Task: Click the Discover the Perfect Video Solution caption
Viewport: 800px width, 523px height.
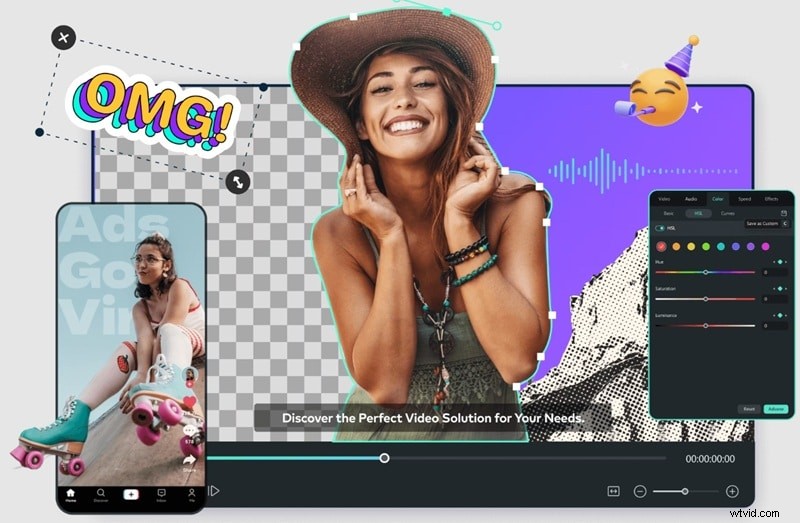Action: [x=433, y=418]
